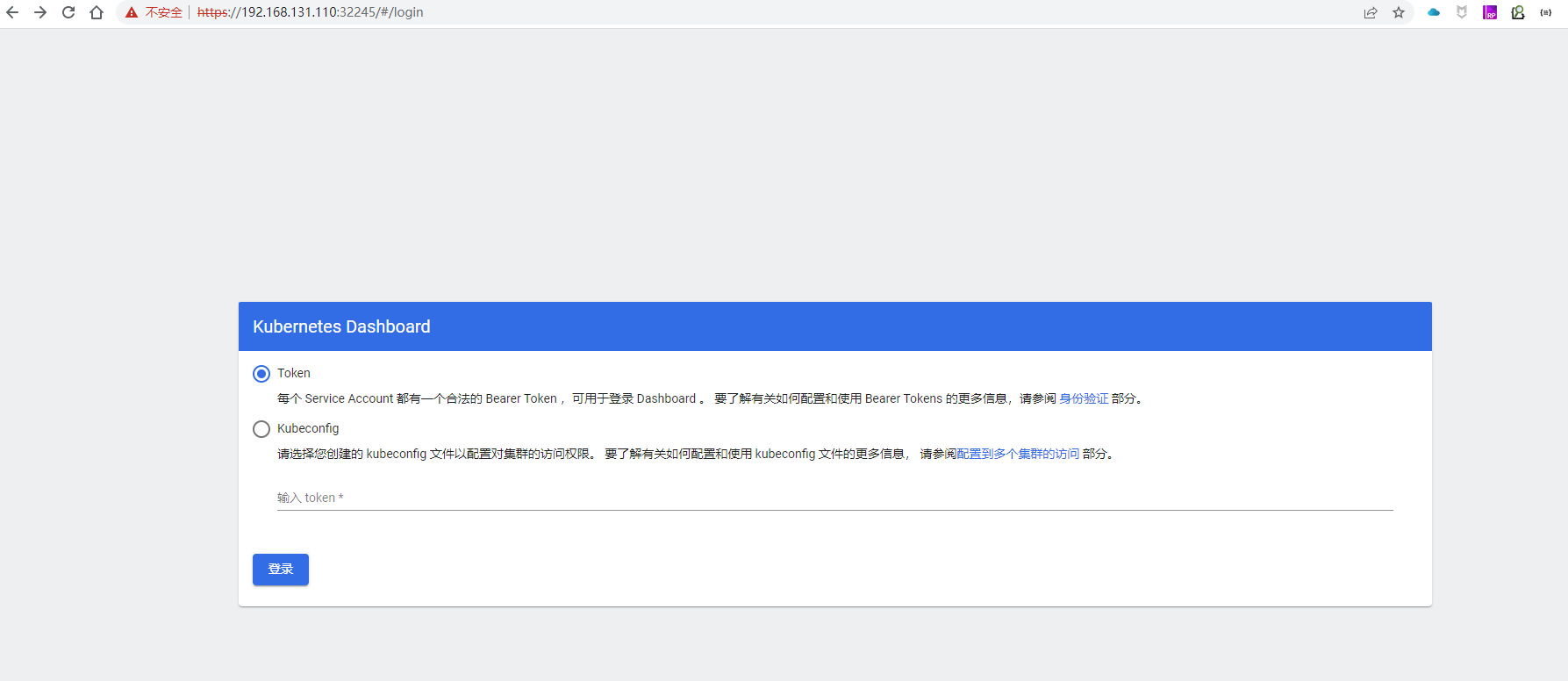Viewport: 1568px width, 681px height.
Task: Open the curly-braces extension icon
Action: click(1546, 12)
